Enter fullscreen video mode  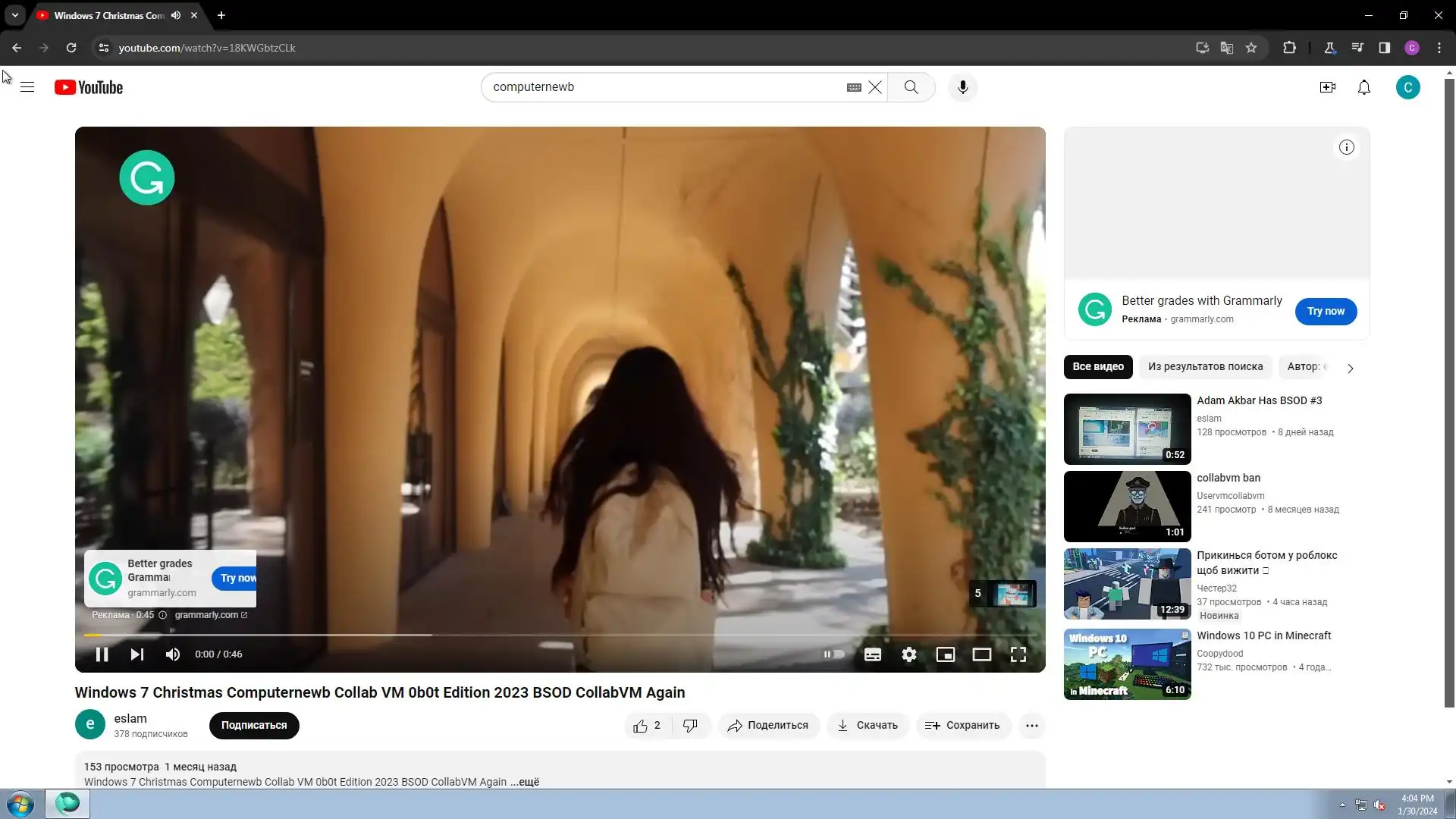1018,654
